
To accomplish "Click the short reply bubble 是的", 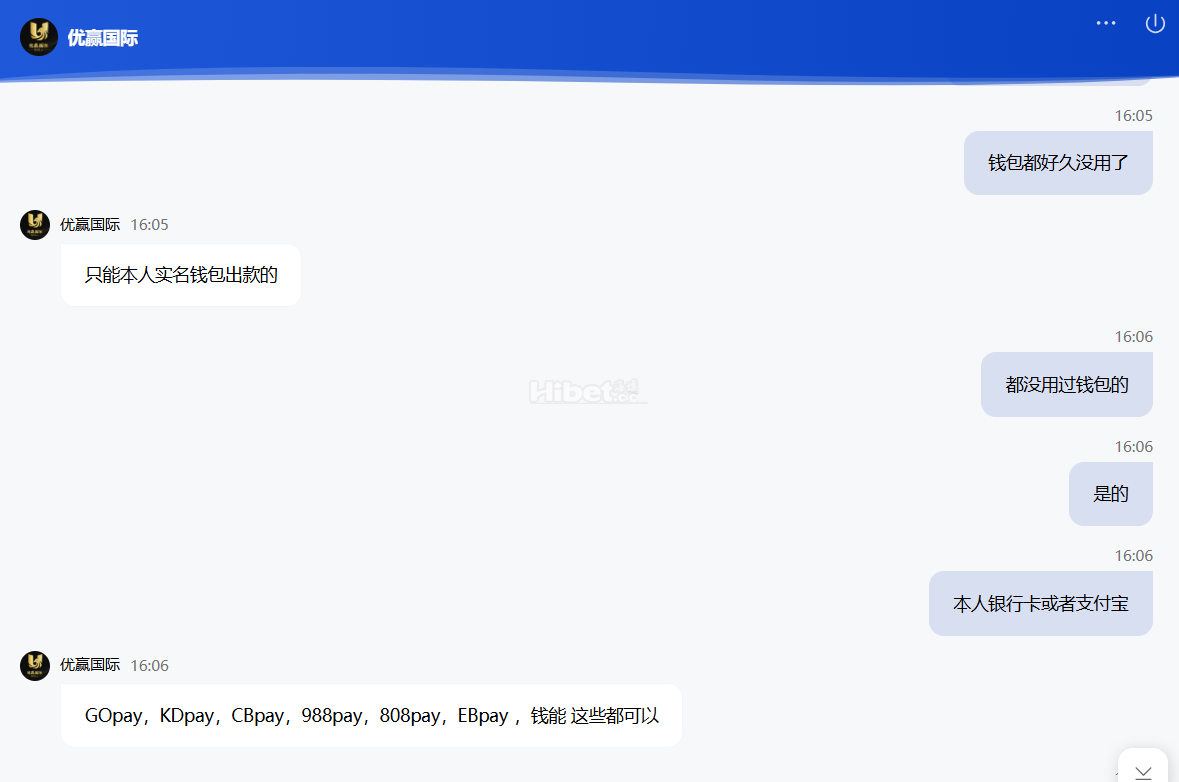I will click(x=1110, y=494).
